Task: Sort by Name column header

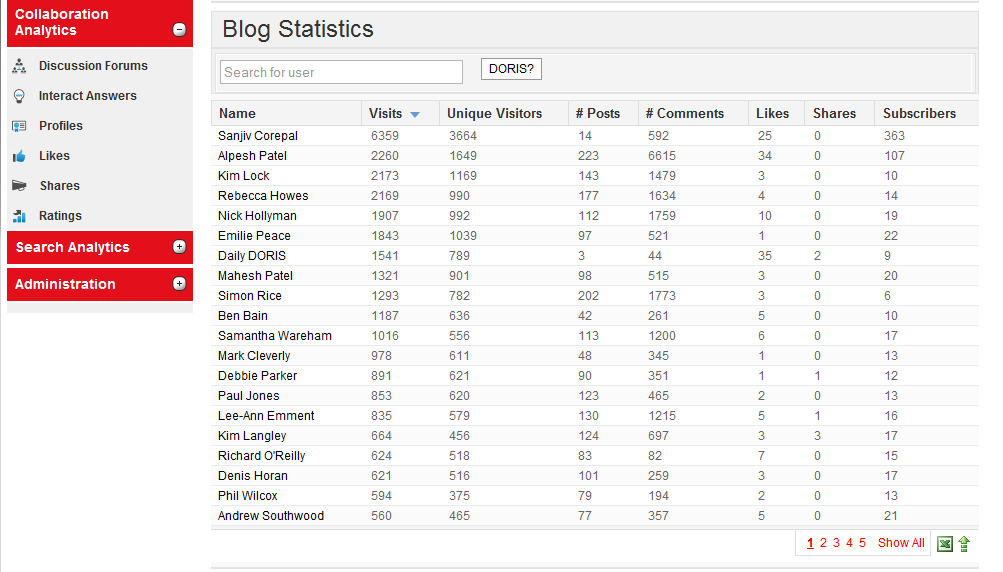Action: (237, 113)
